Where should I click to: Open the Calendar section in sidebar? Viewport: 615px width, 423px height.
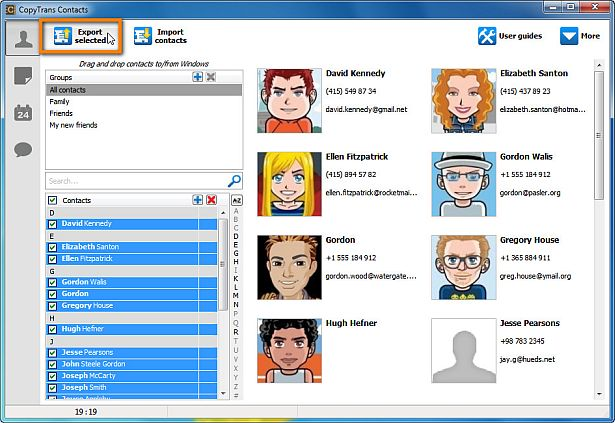[x=22, y=113]
